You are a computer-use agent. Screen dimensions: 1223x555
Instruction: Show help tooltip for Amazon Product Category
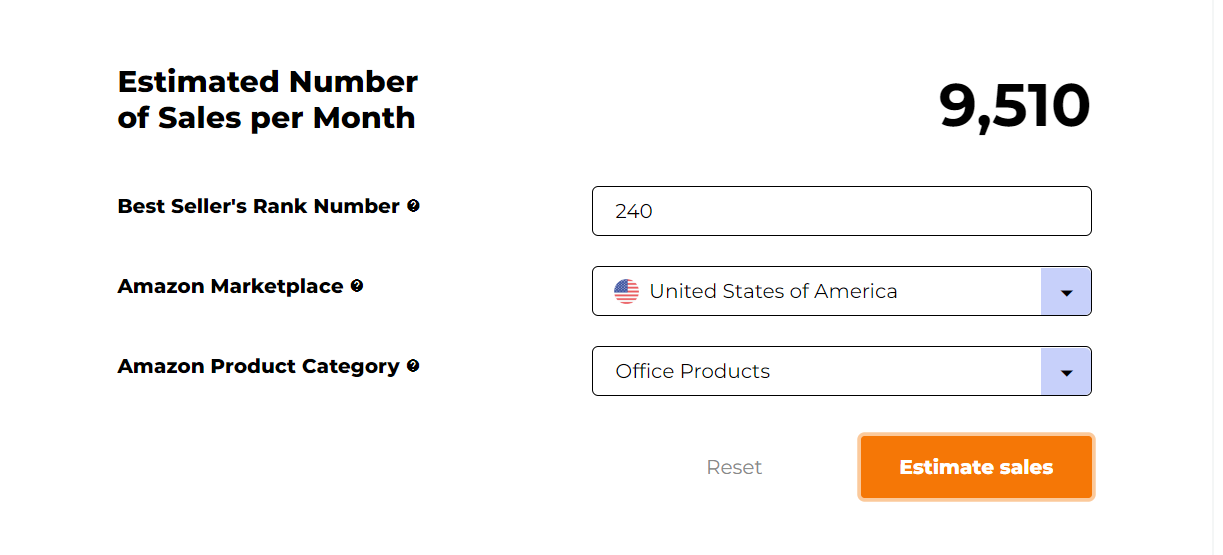(413, 366)
